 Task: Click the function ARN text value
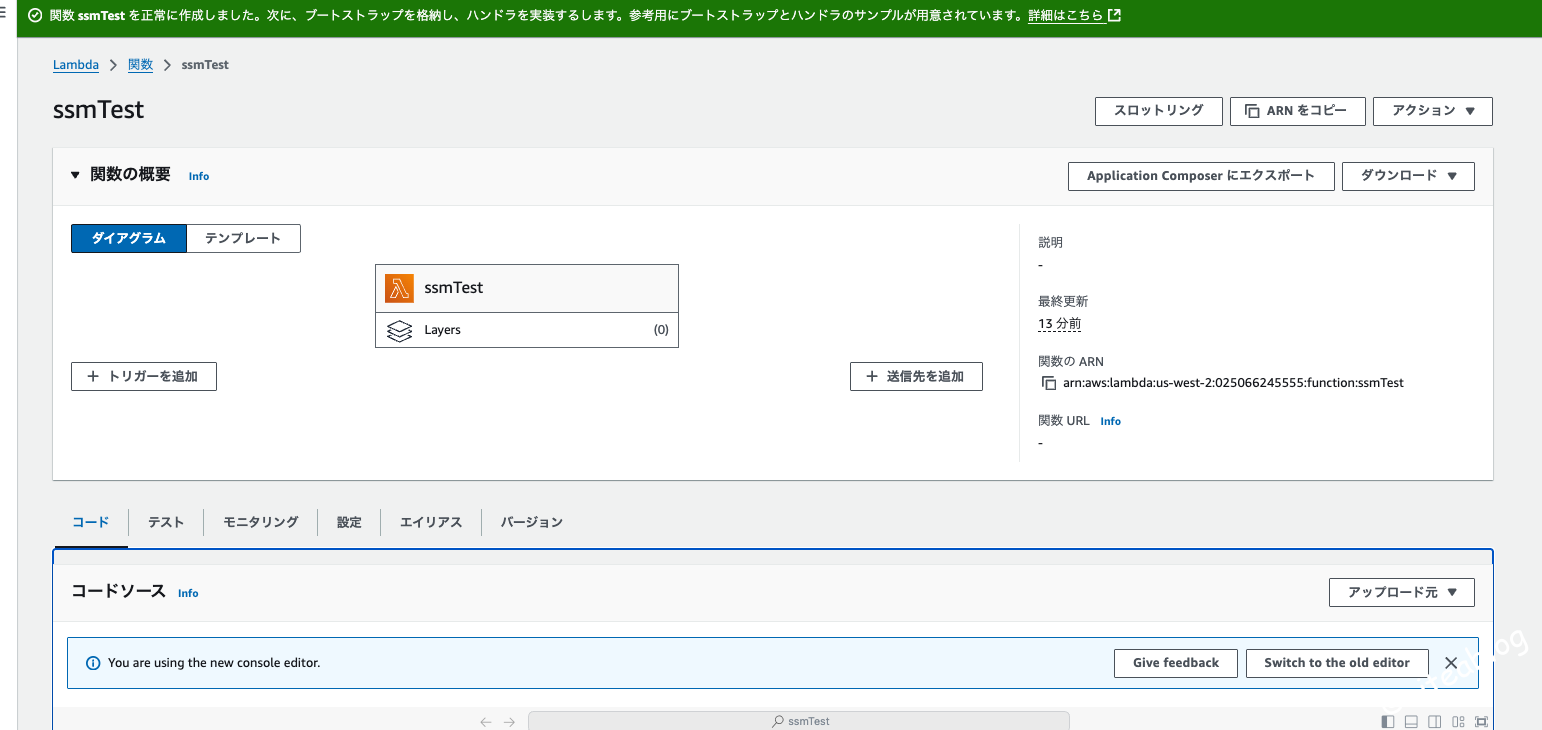(1233, 383)
